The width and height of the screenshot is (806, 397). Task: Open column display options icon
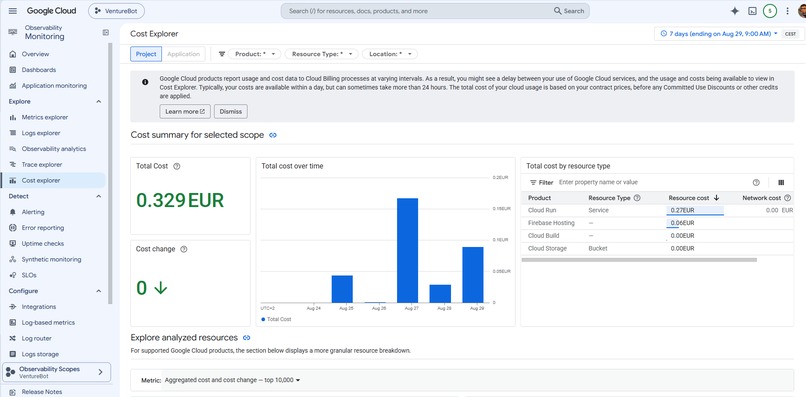click(x=781, y=183)
